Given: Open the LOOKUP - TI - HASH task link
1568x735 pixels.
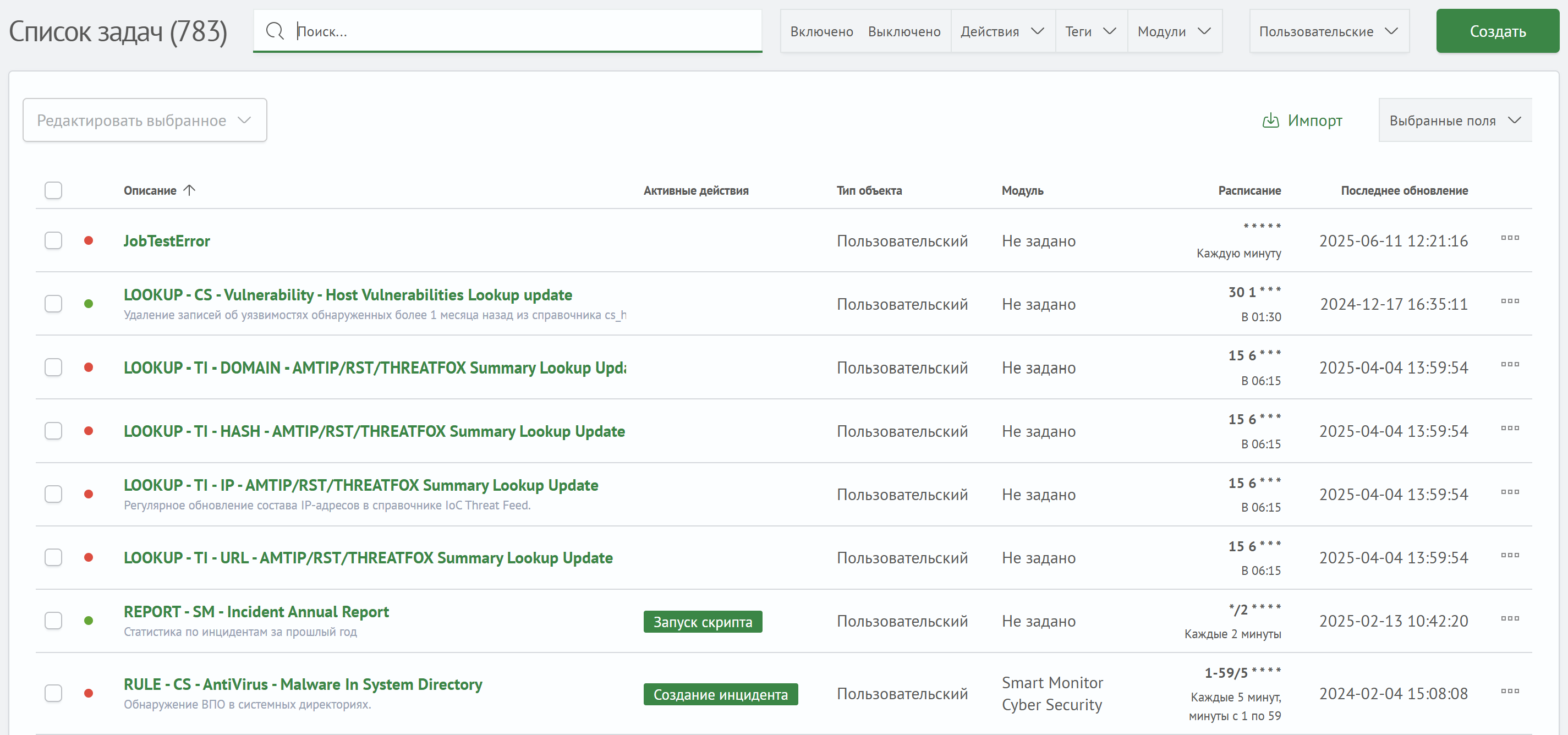Looking at the screenshot, I should click(x=374, y=431).
